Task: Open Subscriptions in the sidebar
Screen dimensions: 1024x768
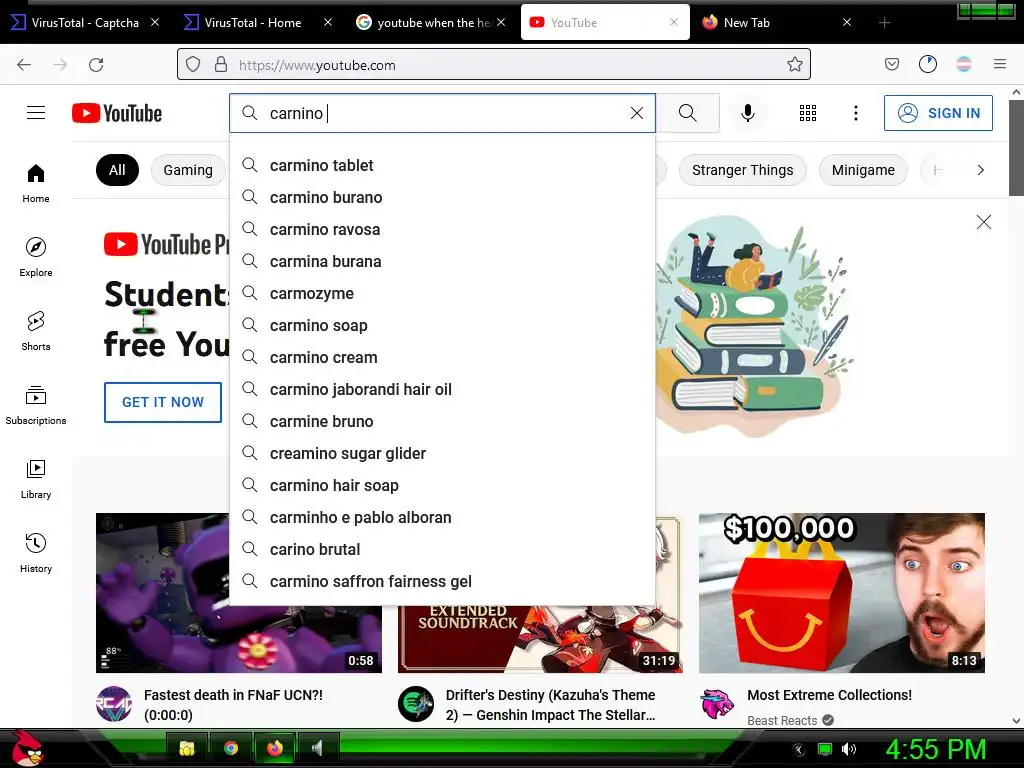Action: pos(36,405)
